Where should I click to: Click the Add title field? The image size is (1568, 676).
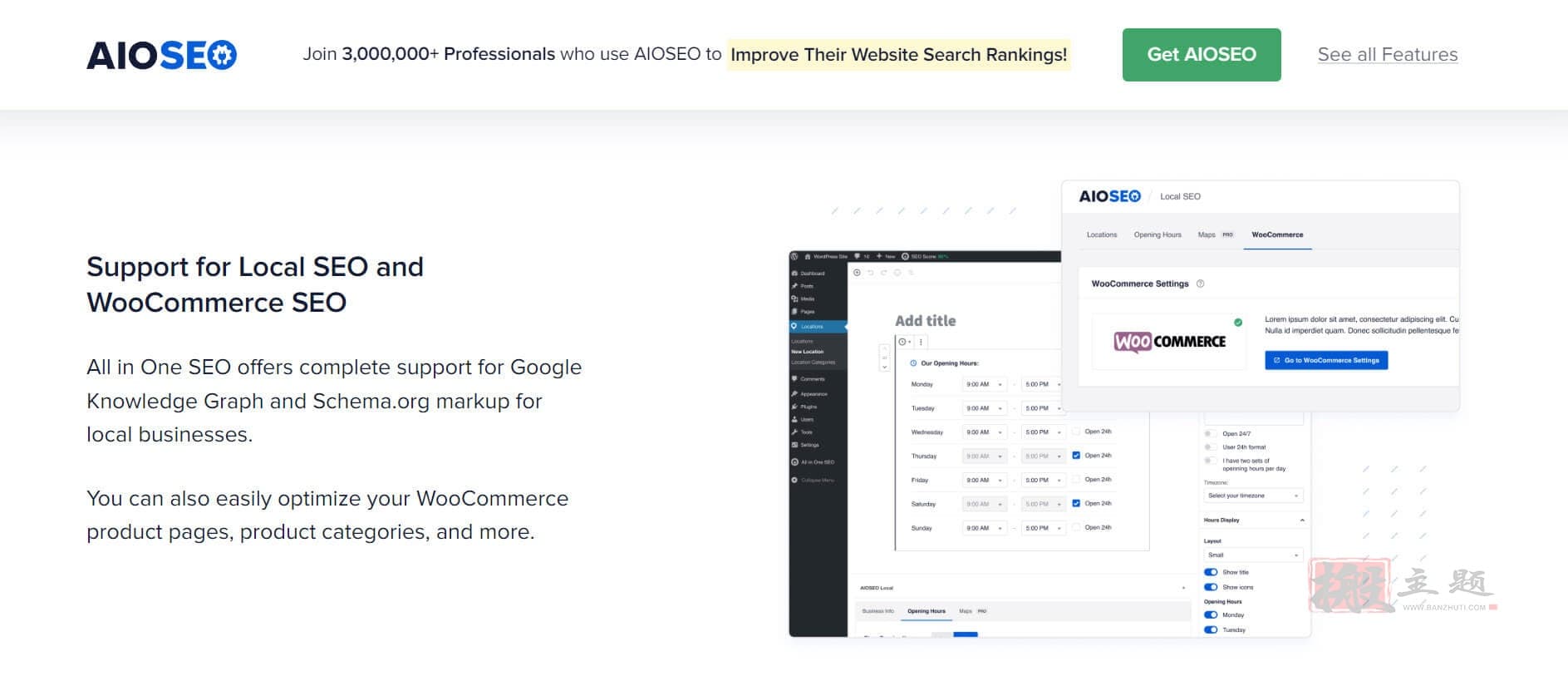coord(925,321)
